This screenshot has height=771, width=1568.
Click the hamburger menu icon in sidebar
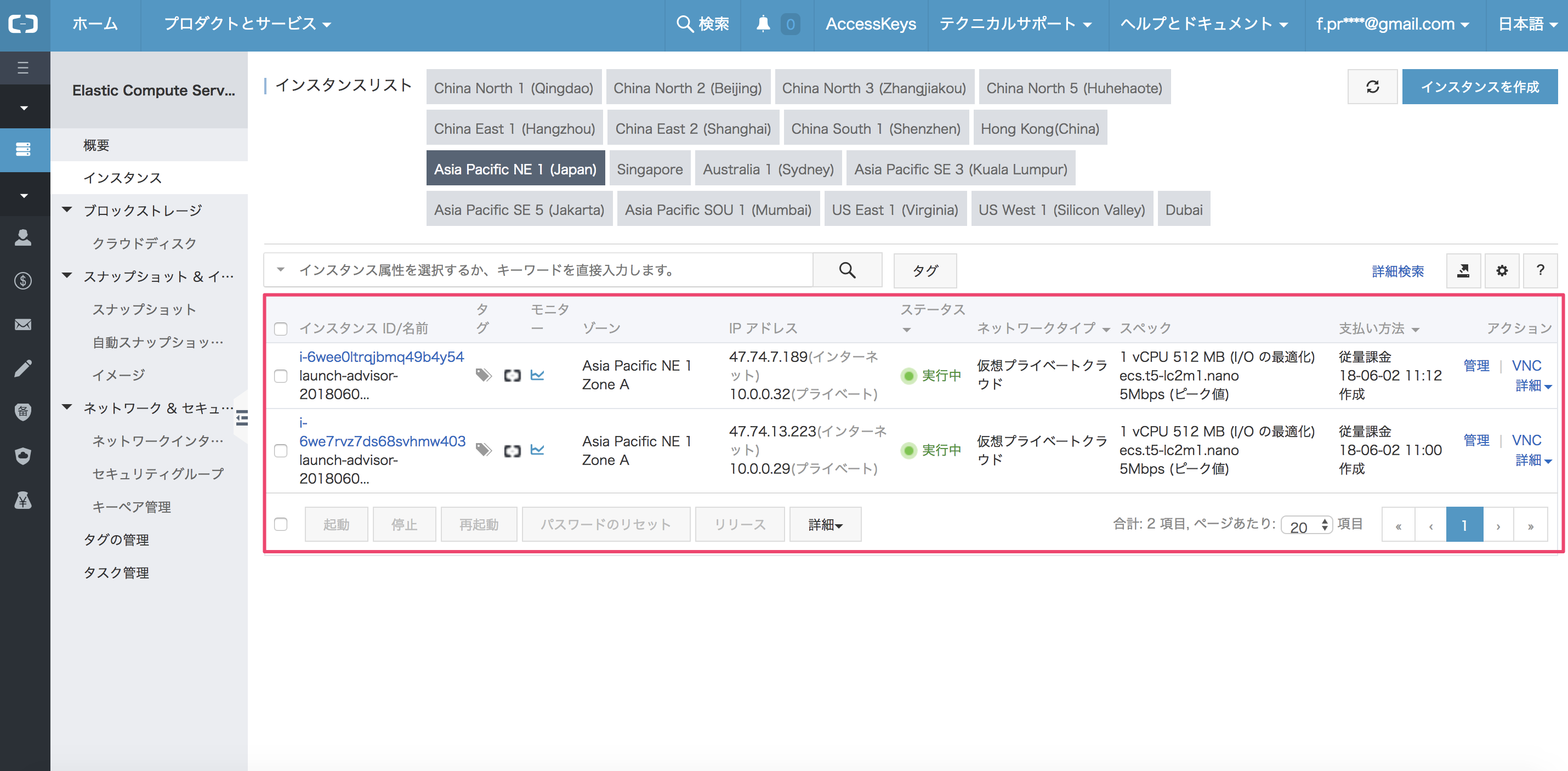[23, 67]
